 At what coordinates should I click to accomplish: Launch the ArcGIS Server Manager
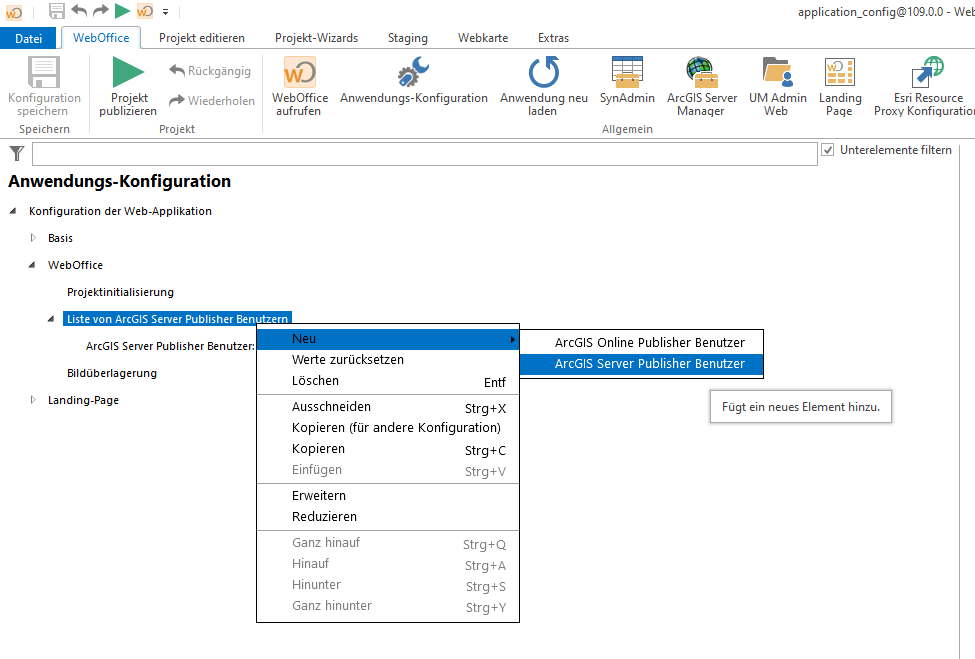coord(701,73)
